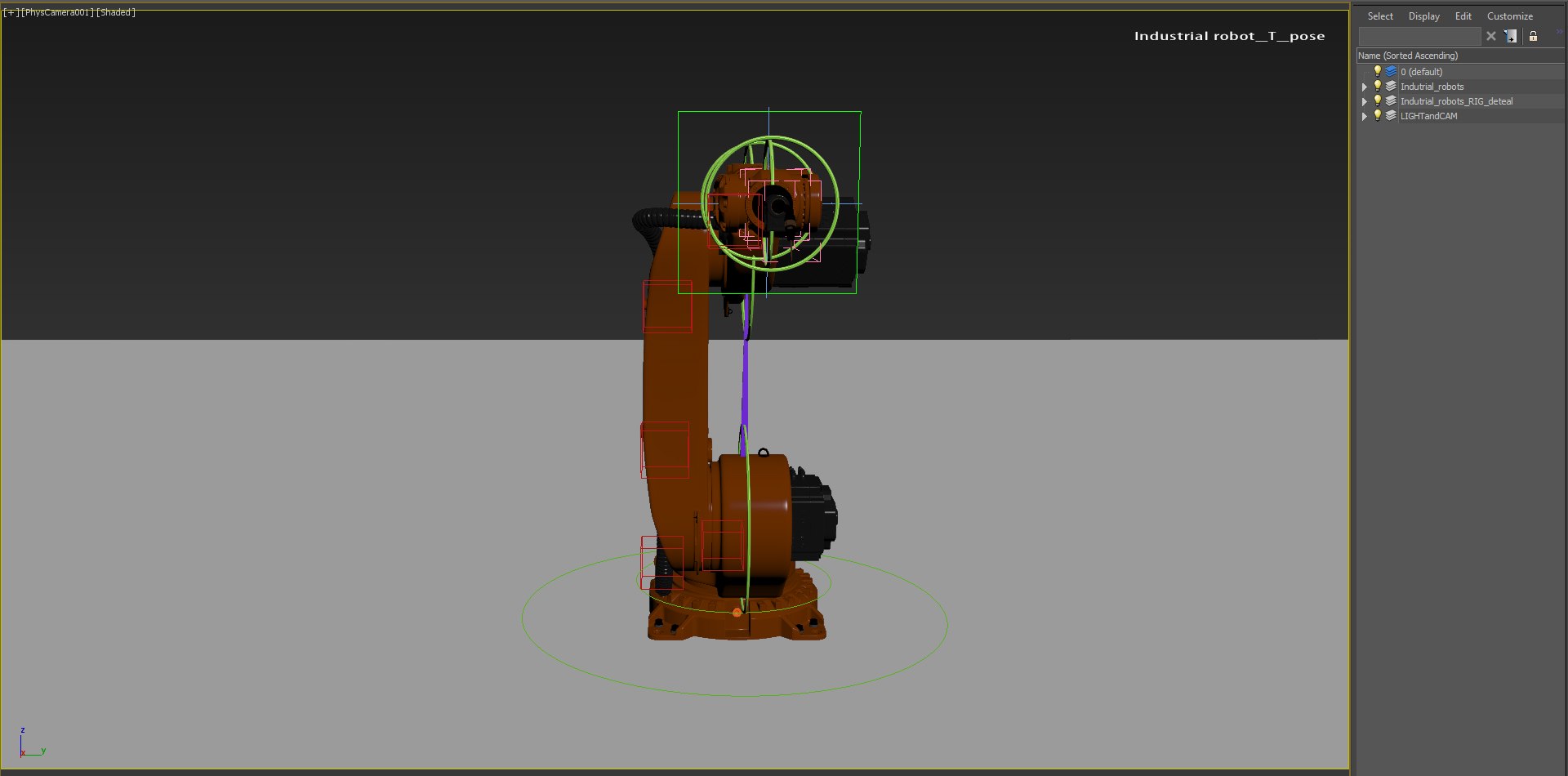Open the Edit menu in explorer
This screenshot has height=776, width=1568.
point(1463,16)
